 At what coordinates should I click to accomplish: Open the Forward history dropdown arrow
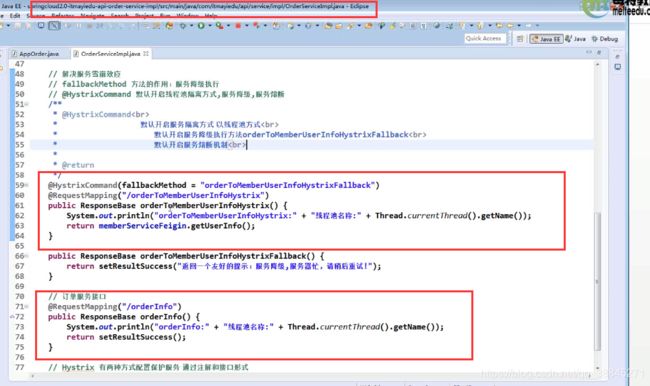(x=537, y=25)
